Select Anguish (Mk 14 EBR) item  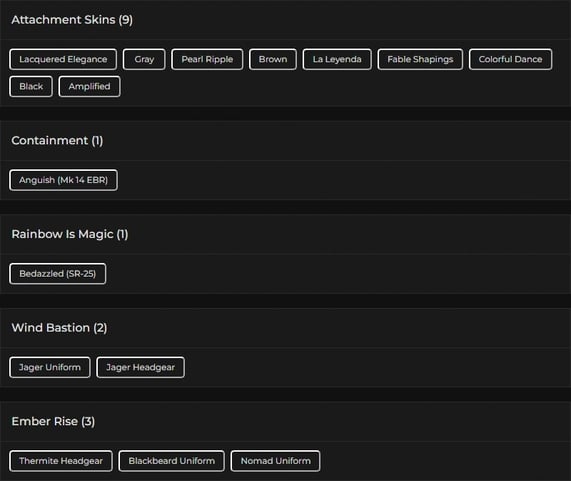coord(63,180)
